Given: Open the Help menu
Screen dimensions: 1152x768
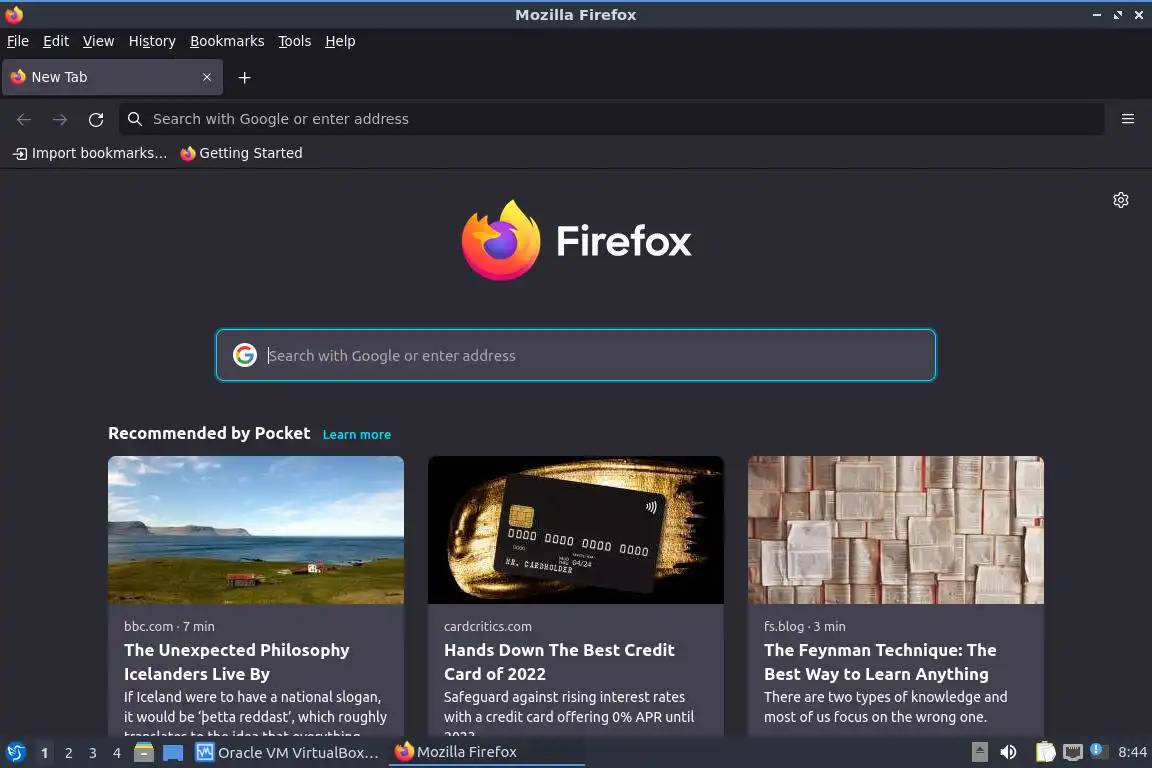Looking at the screenshot, I should pyautogui.click(x=340, y=41).
